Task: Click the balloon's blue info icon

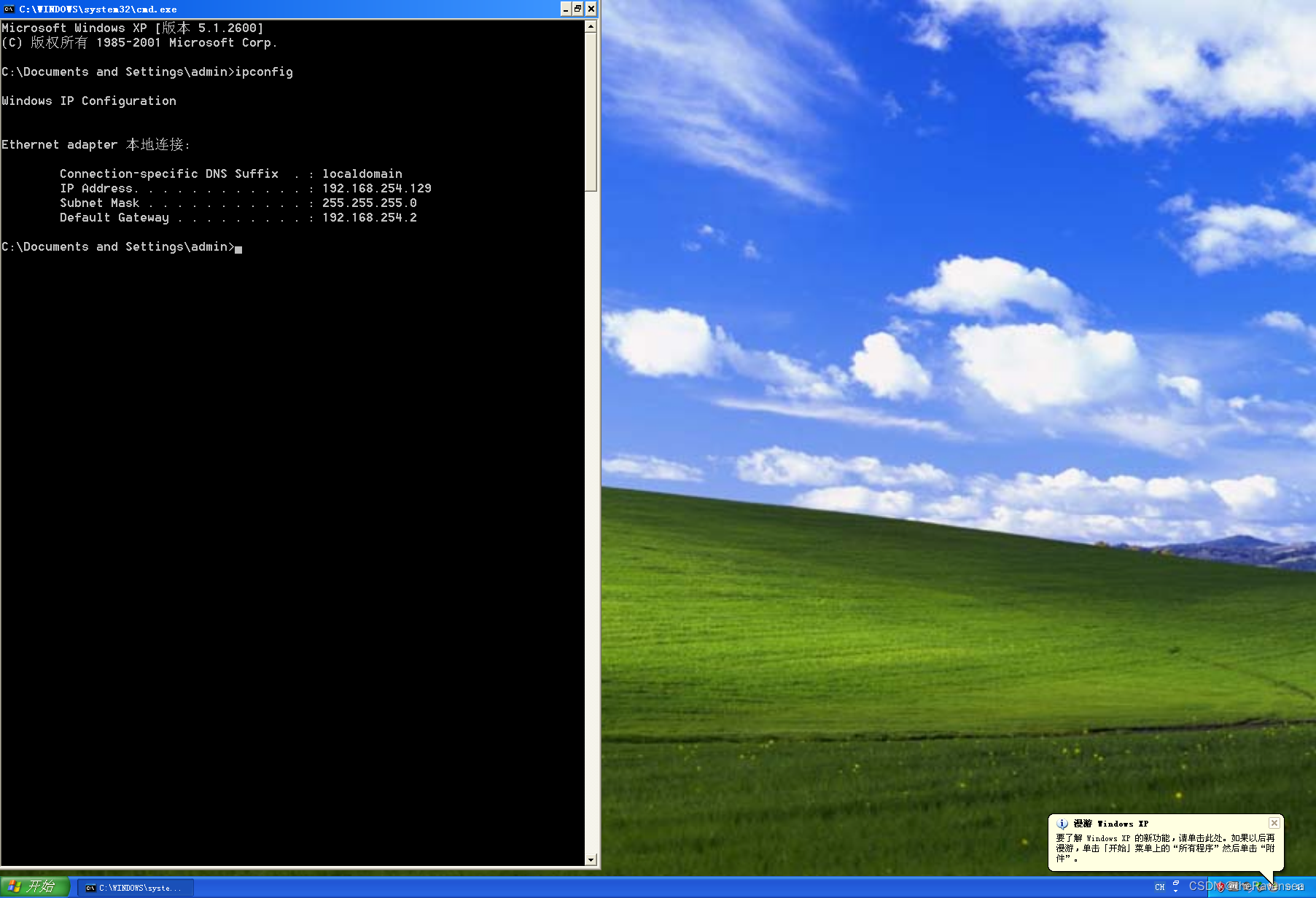Action: 1062,824
